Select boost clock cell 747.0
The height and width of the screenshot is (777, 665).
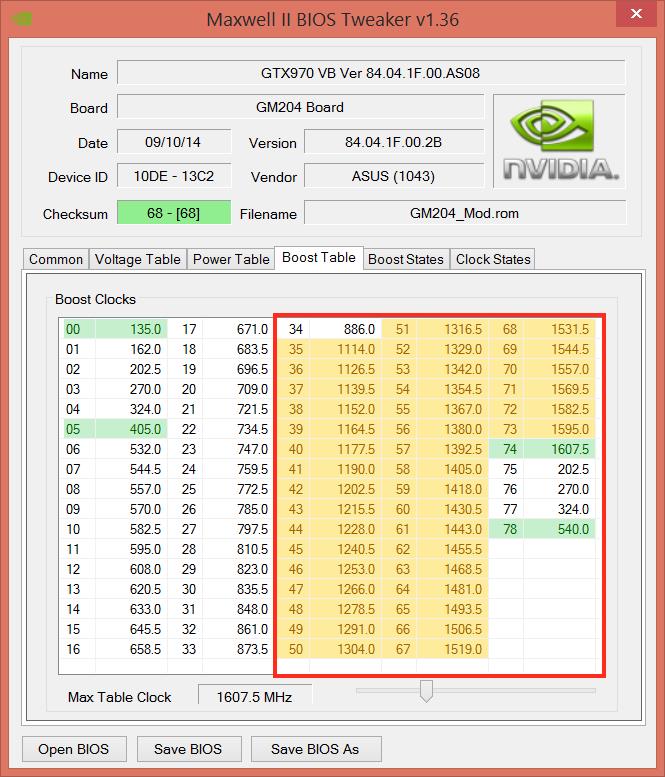coord(237,449)
